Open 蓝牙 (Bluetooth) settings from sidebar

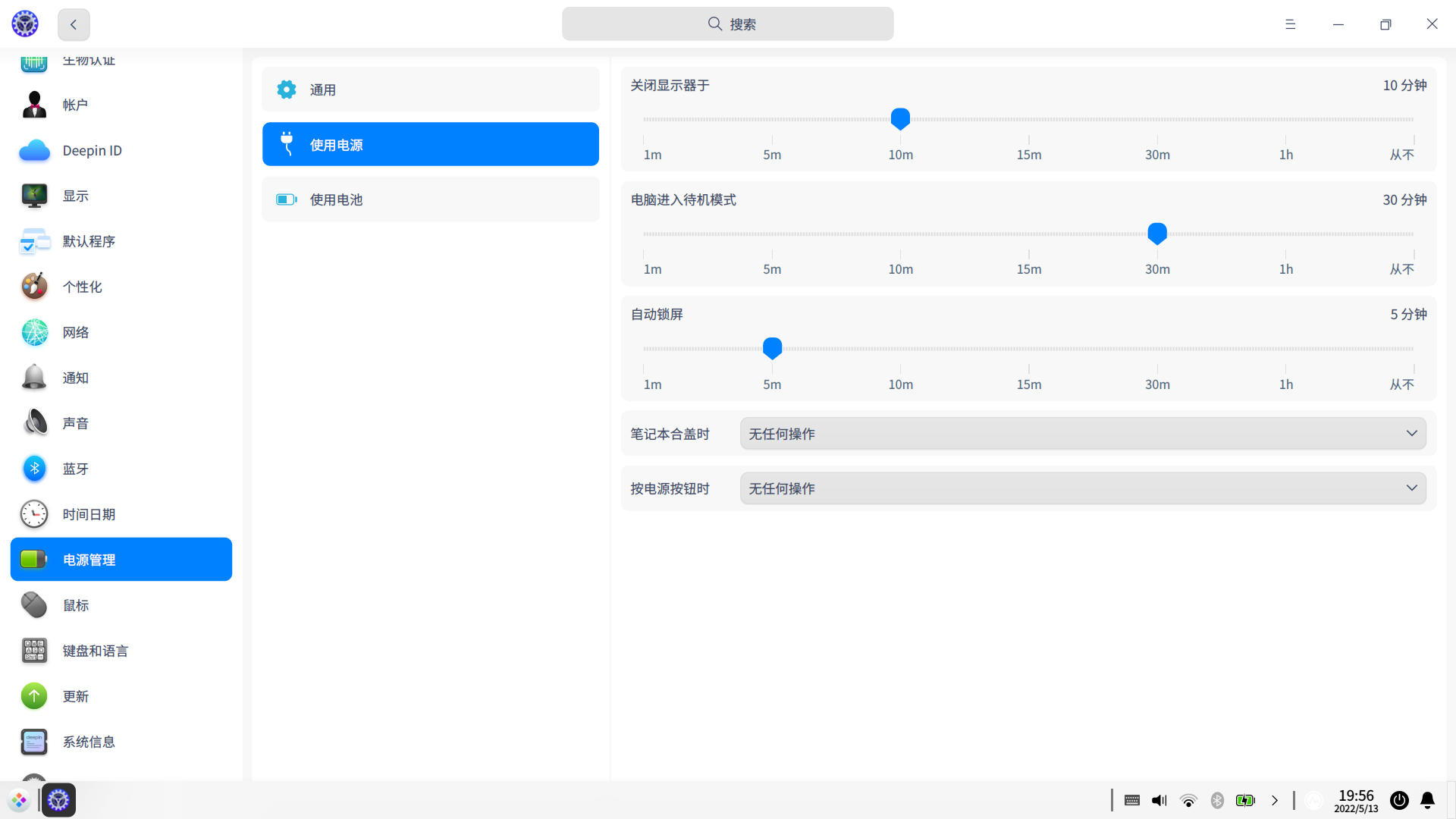(75, 469)
